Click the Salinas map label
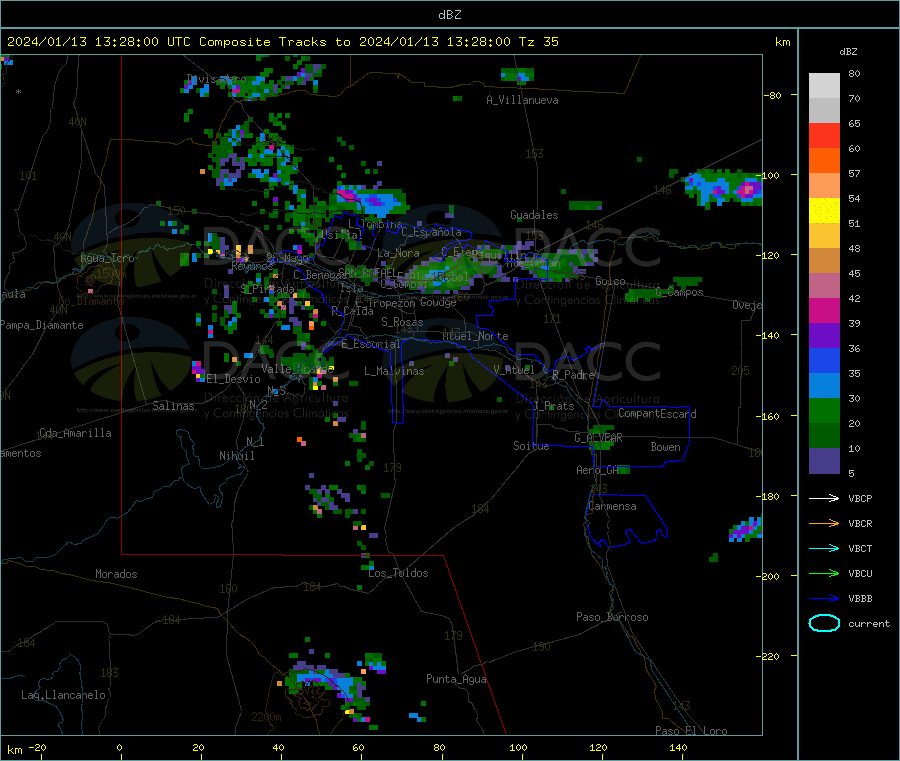The width and height of the screenshot is (900, 761). point(173,406)
